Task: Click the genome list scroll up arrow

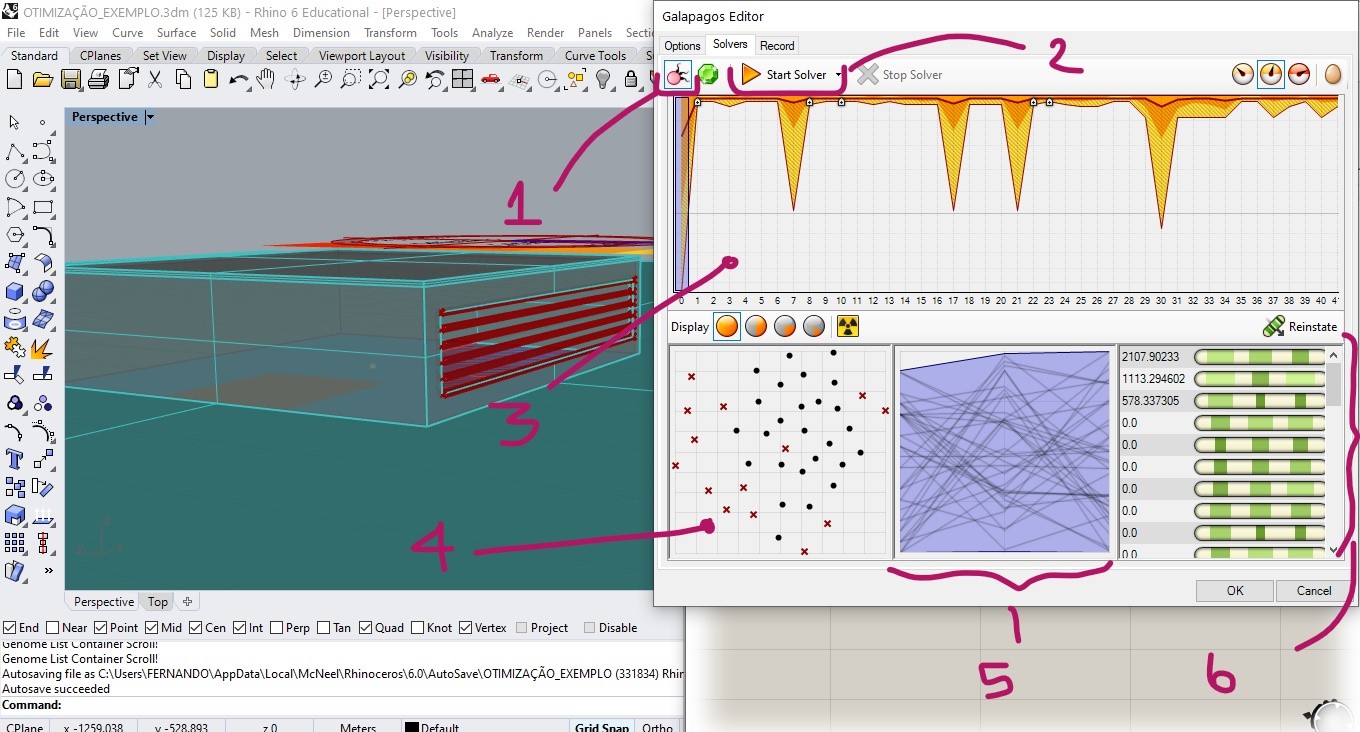Action: [x=1334, y=354]
